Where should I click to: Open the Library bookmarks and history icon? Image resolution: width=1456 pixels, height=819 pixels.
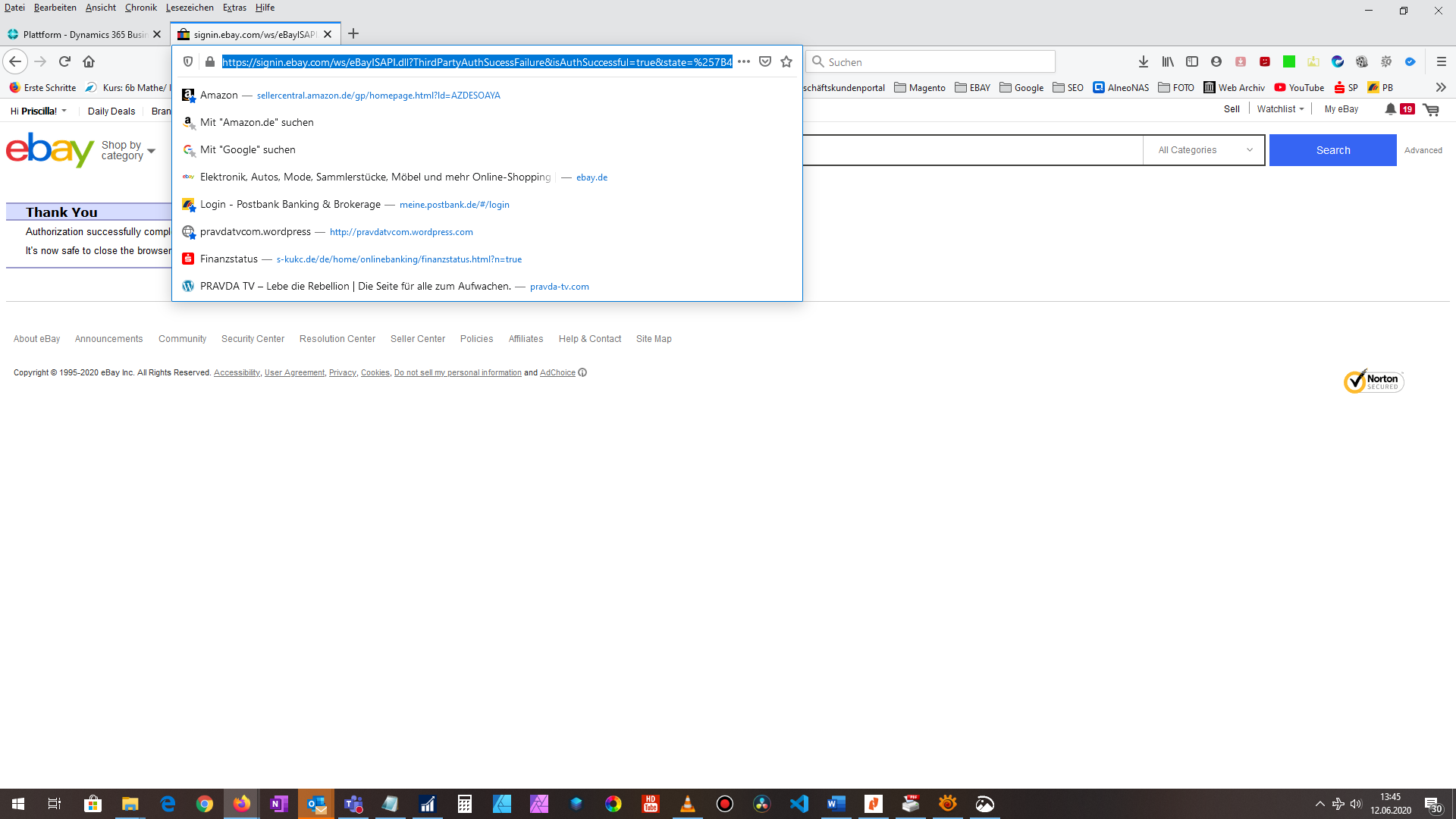point(1168,61)
